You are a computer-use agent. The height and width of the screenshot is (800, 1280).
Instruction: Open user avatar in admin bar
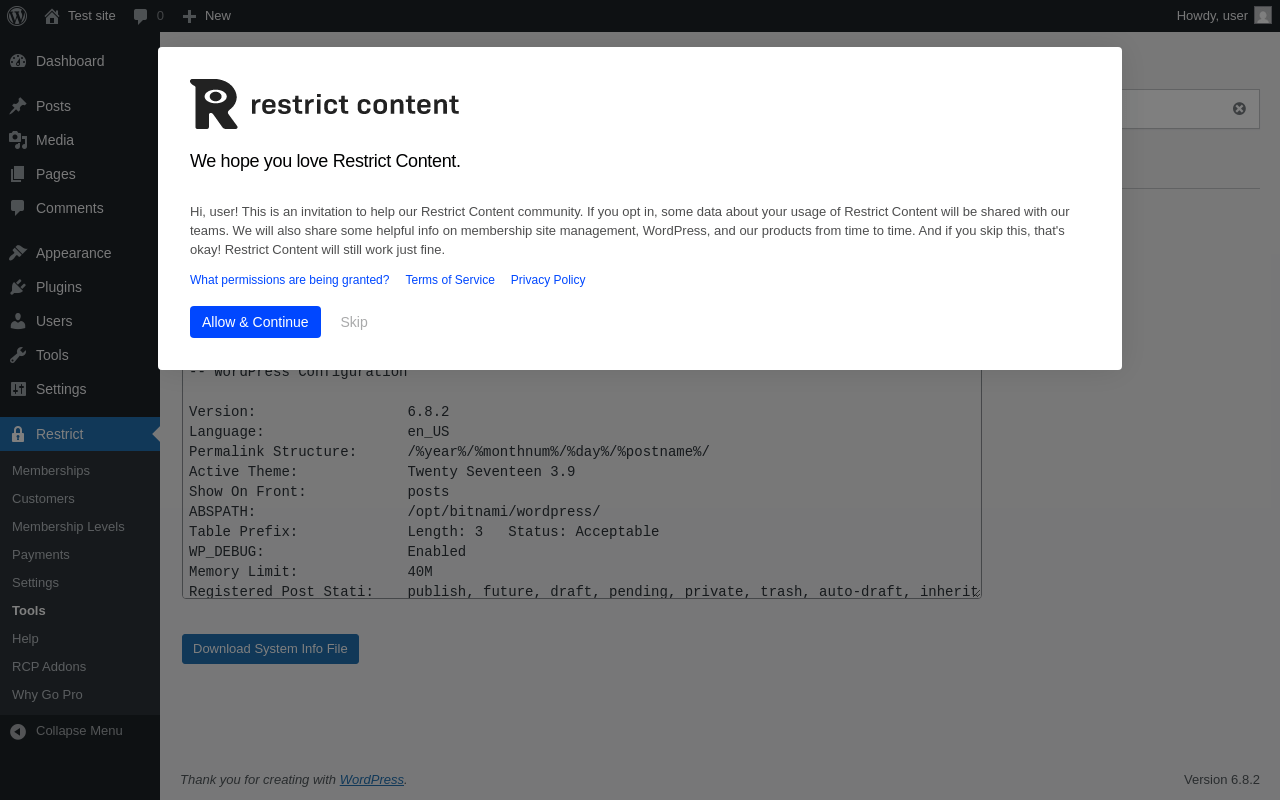pyautogui.click(x=1263, y=15)
